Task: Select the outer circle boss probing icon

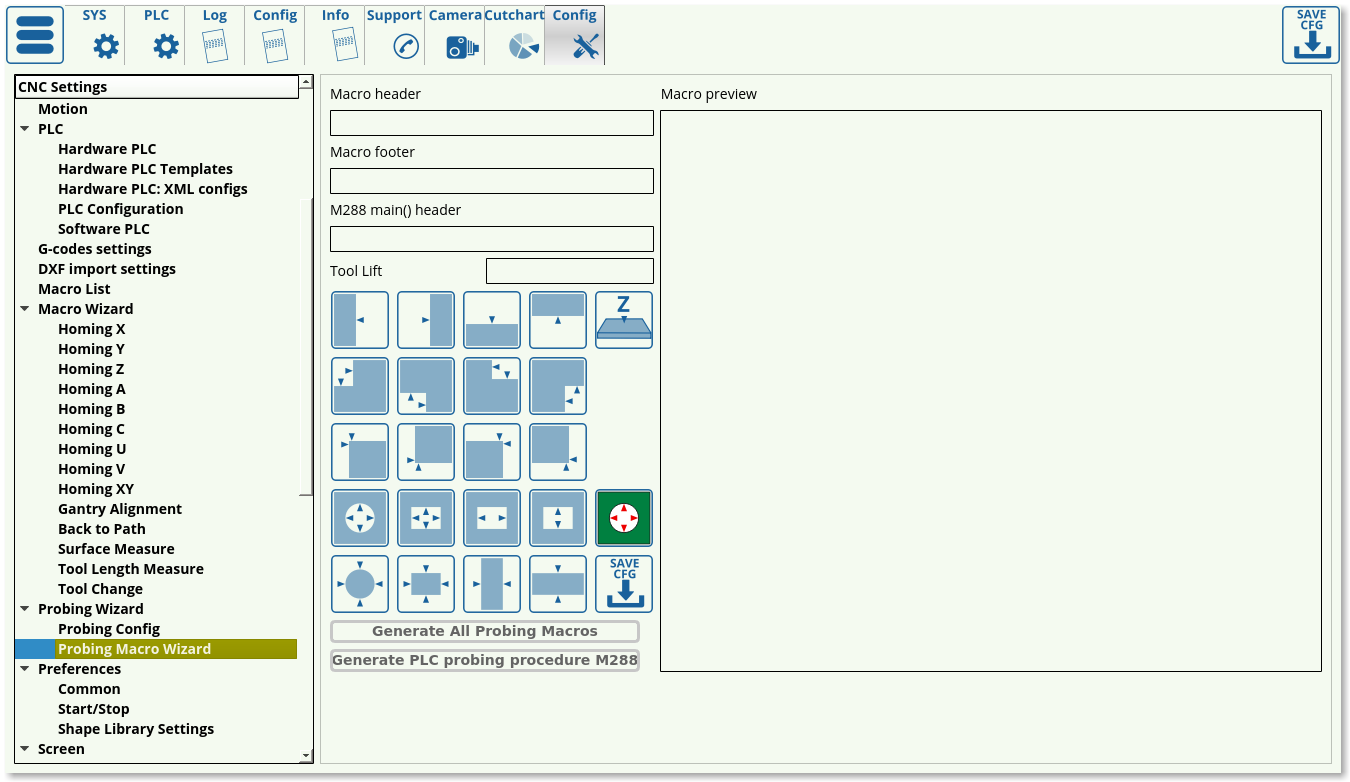Action: point(359,584)
